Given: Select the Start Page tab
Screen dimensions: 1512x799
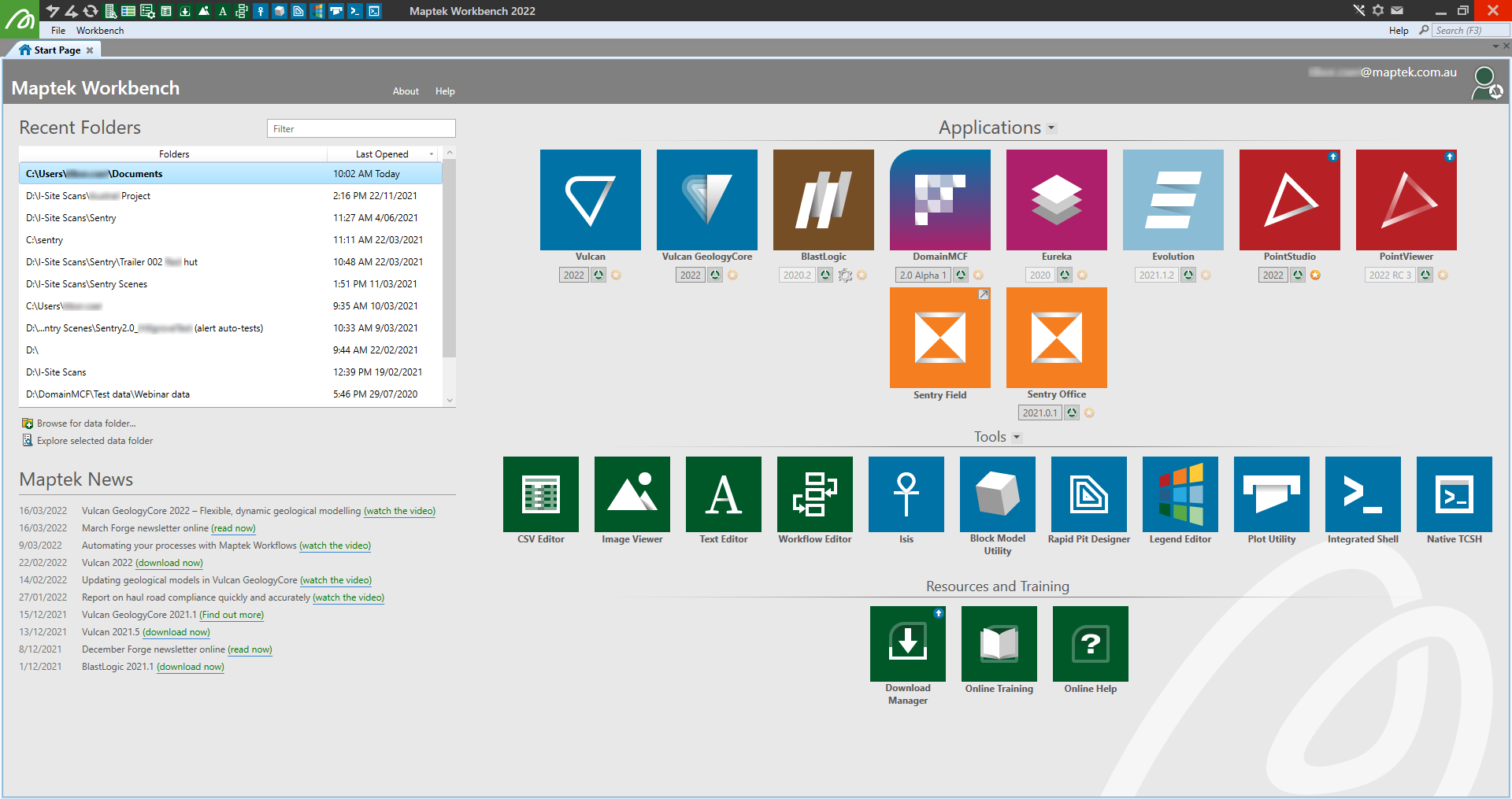Looking at the screenshot, I should [x=57, y=50].
